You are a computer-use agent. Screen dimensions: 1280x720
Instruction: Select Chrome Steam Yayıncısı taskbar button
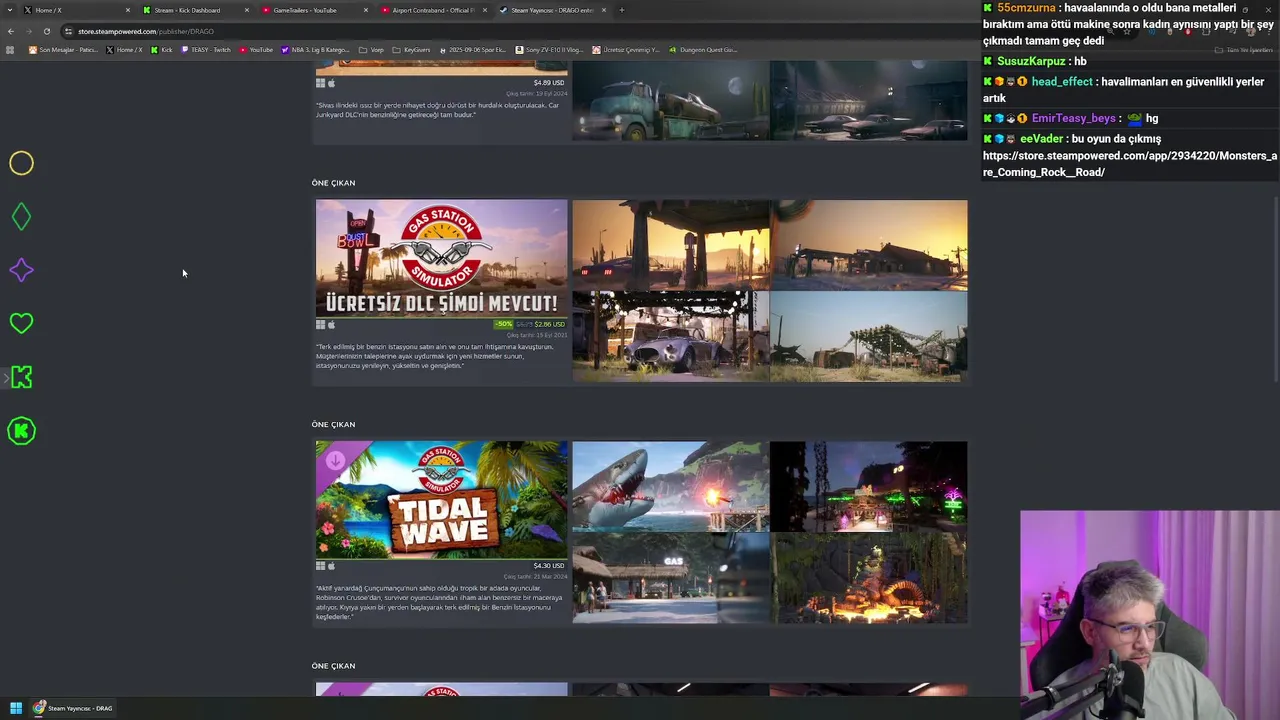(73, 708)
